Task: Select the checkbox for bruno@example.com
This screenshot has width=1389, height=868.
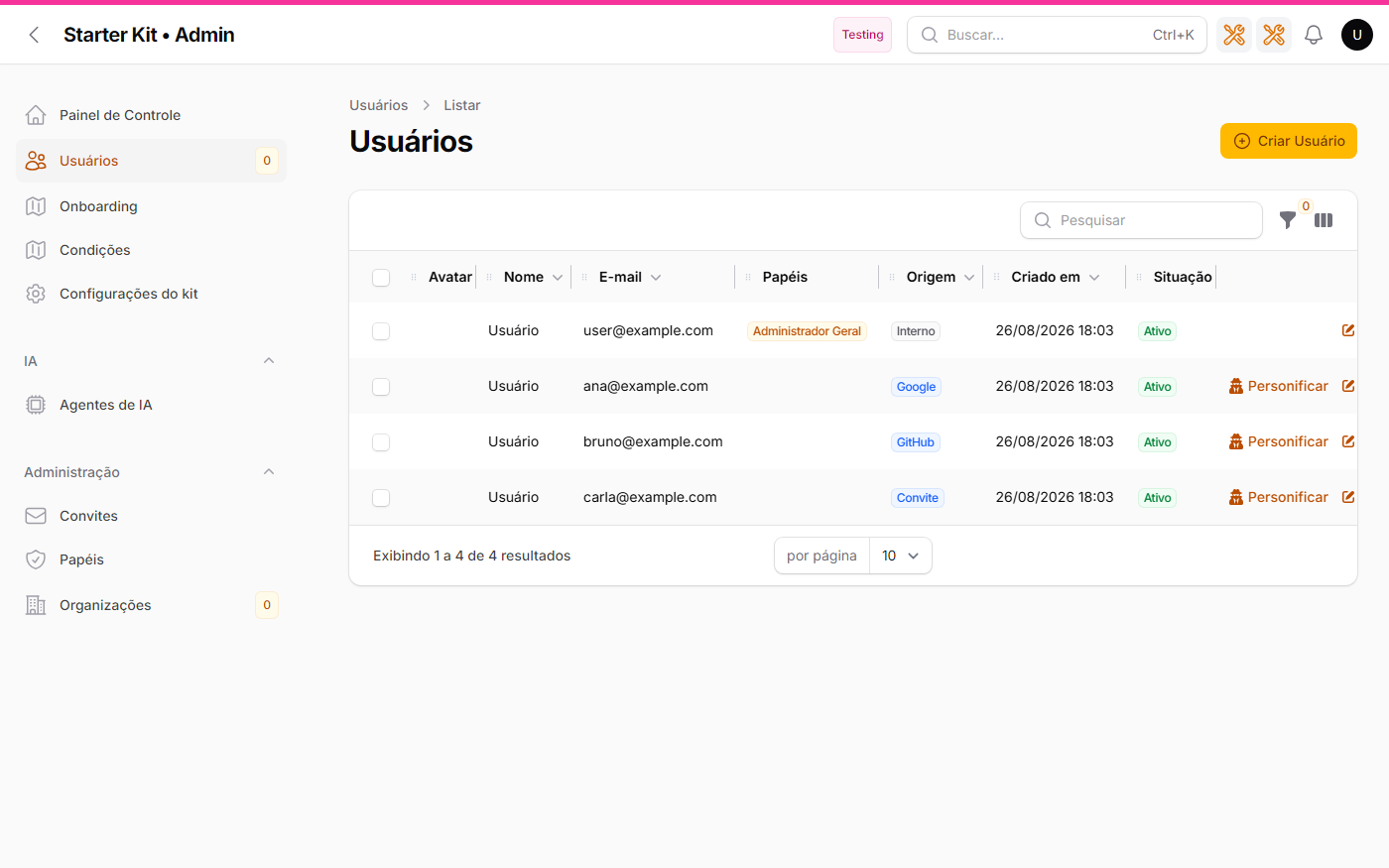Action: tap(381, 442)
